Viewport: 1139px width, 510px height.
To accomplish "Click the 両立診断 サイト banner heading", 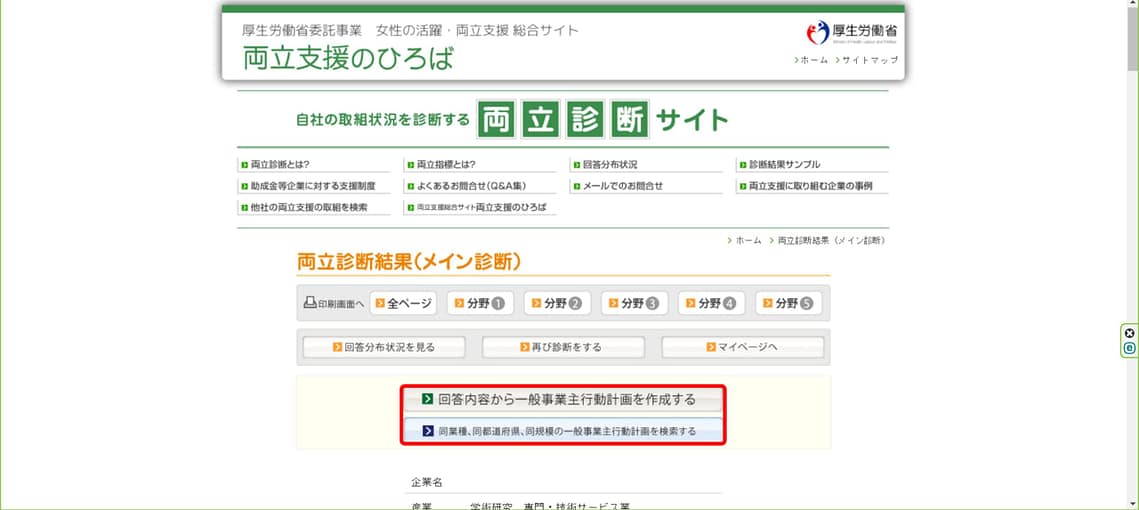I will click(512, 120).
